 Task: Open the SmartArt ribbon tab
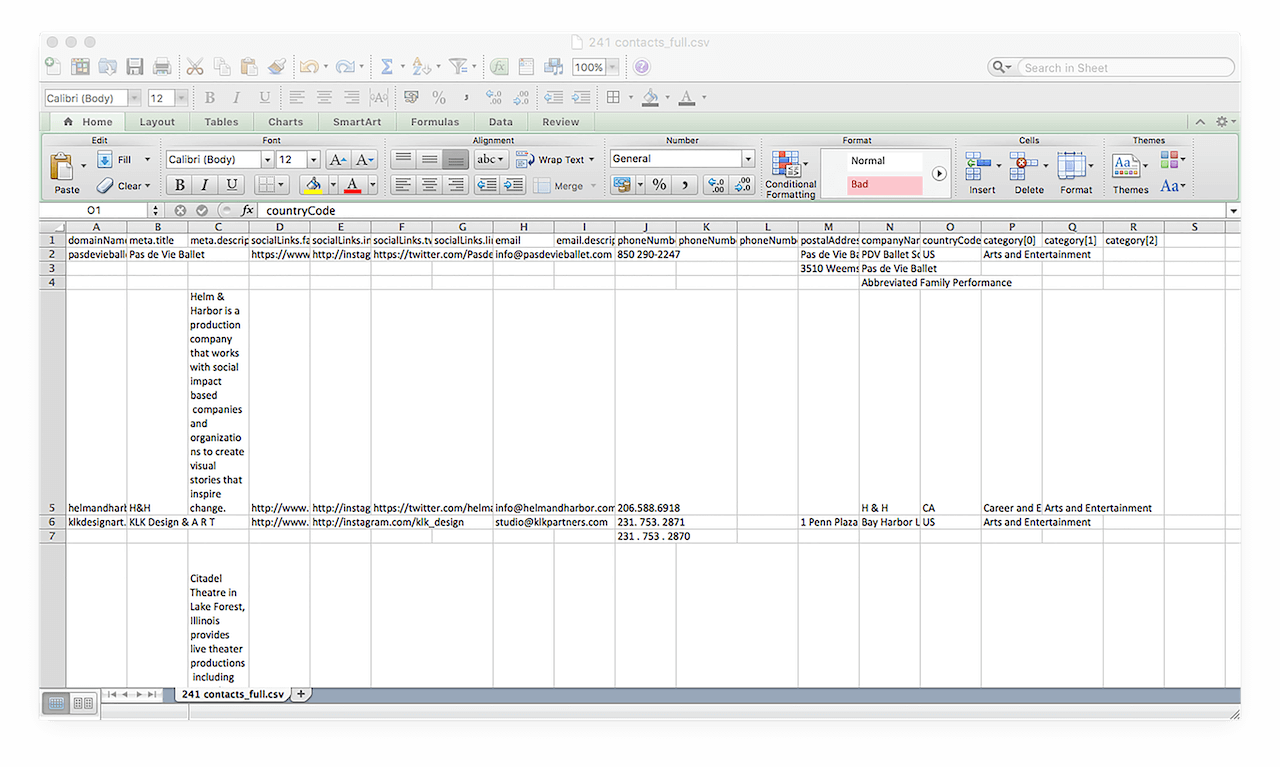357,122
